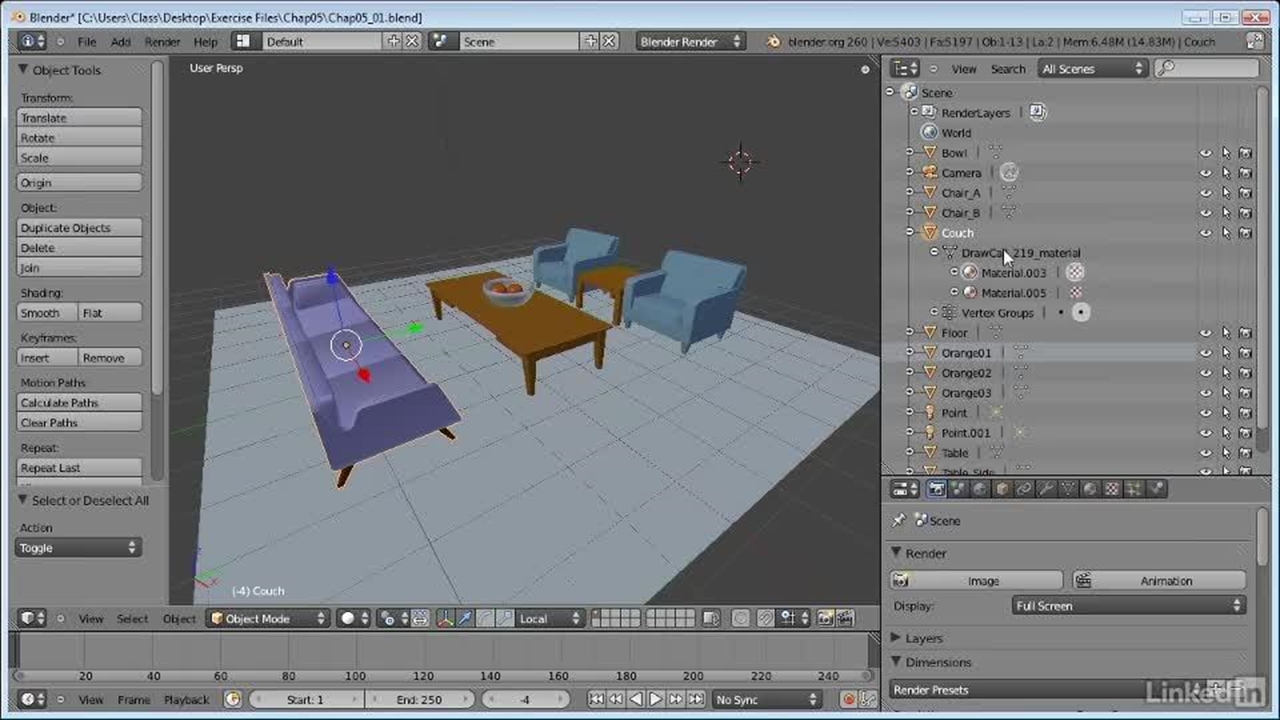Click the Point lamp icon in outliner

tap(930, 413)
